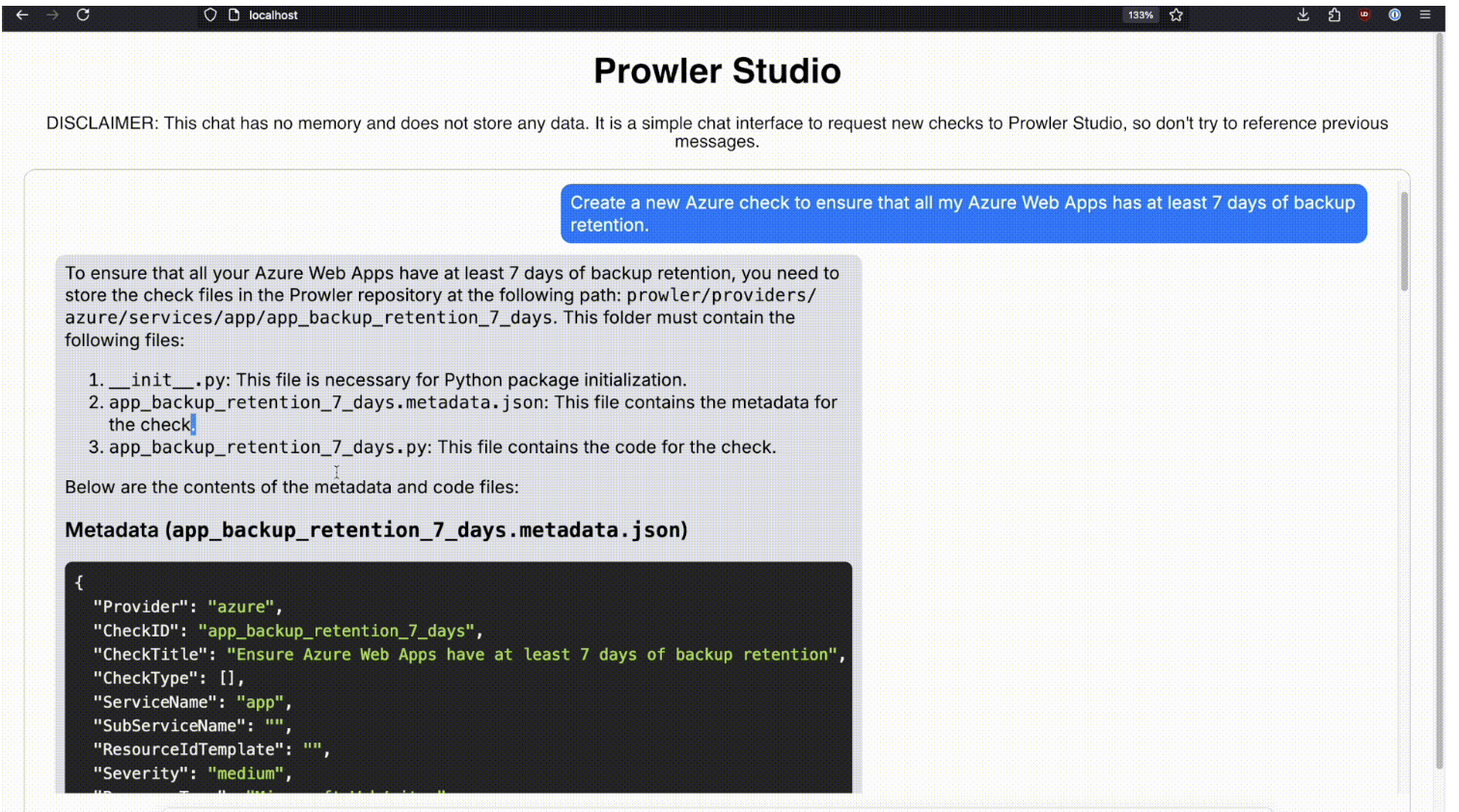
Task: Open the extensions puzzle icon
Action: coord(1335,14)
